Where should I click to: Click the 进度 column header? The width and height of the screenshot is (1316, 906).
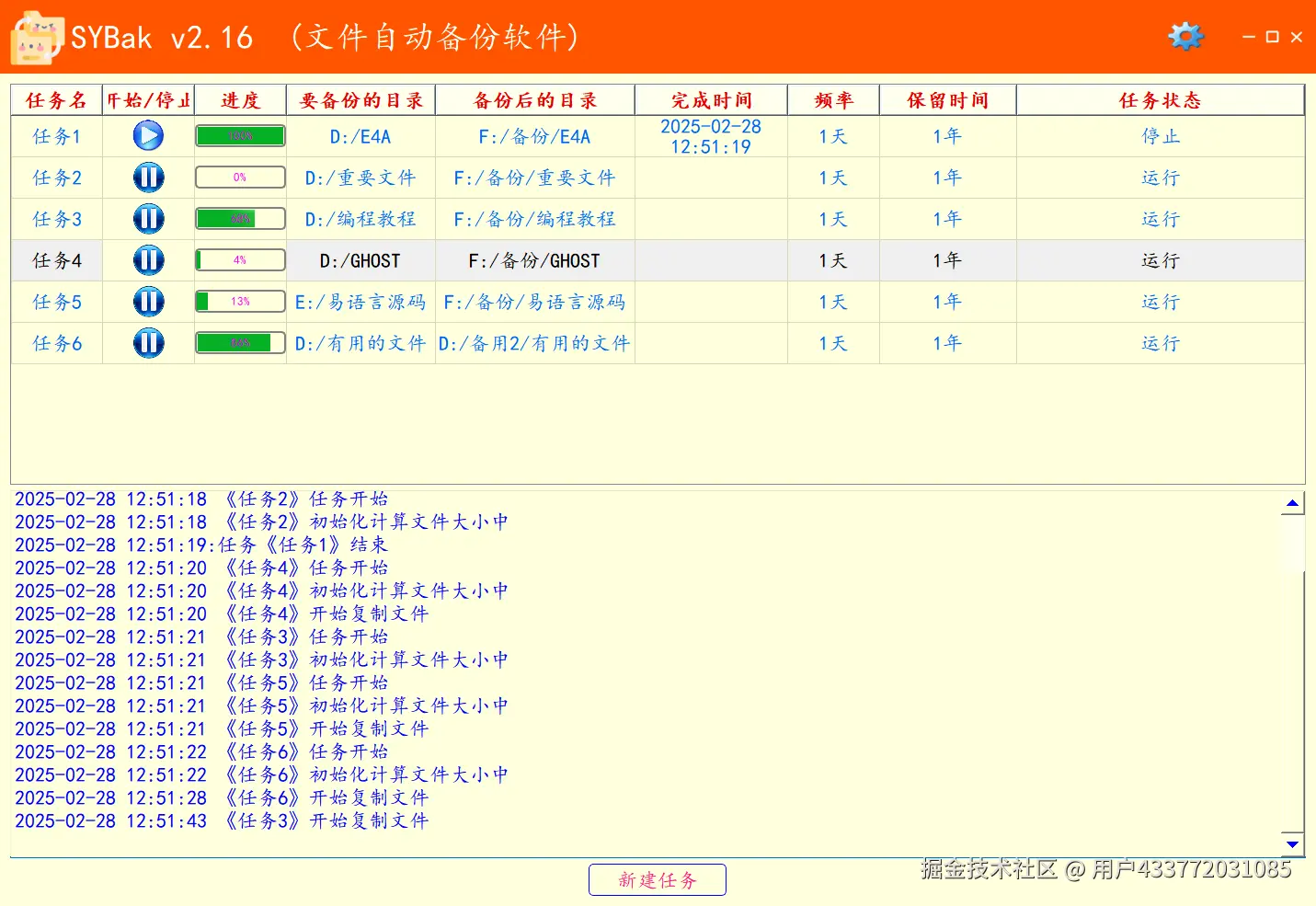(239, 99)
